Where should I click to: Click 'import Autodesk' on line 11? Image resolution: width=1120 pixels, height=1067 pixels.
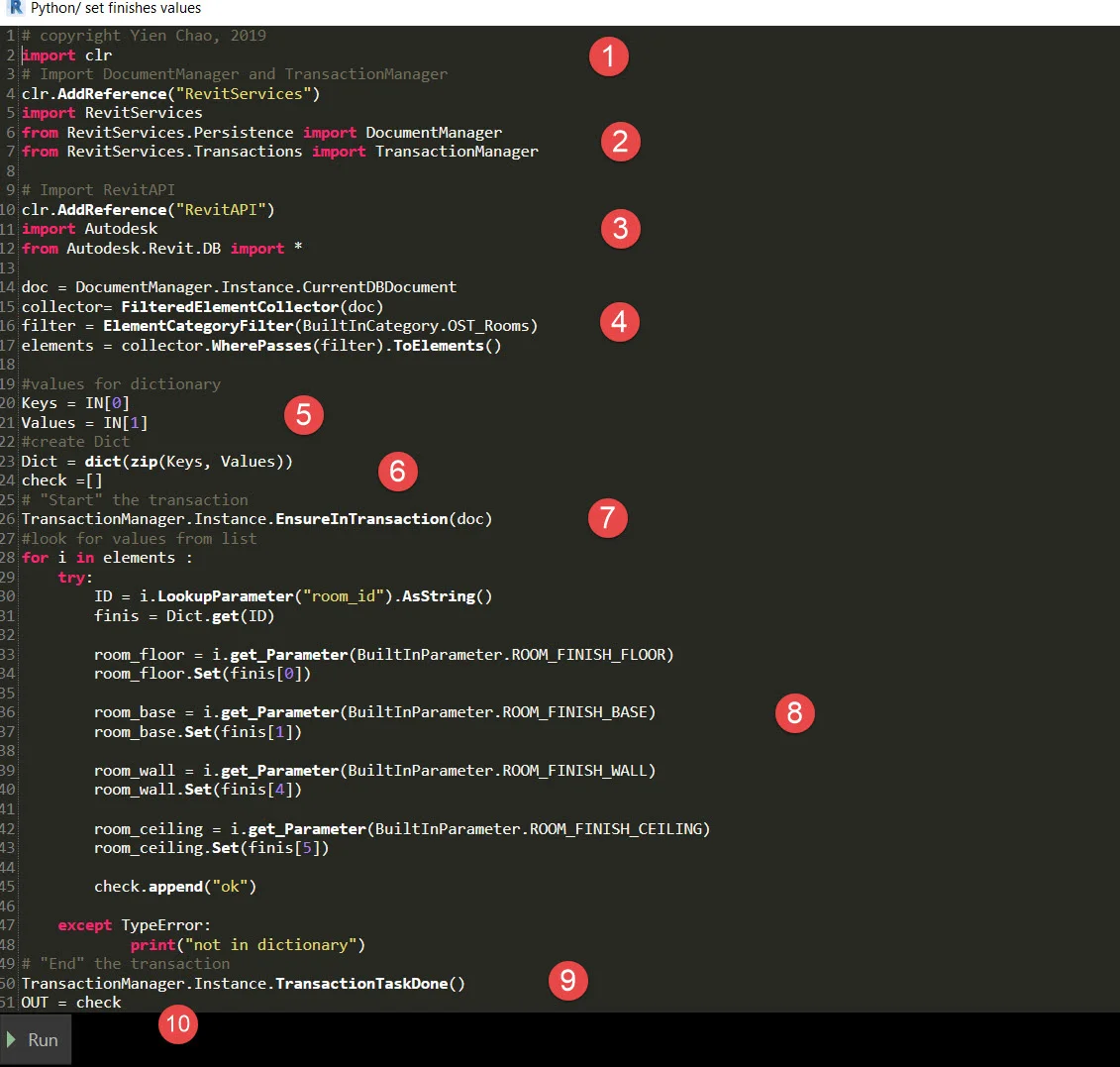tap(89, 229)
